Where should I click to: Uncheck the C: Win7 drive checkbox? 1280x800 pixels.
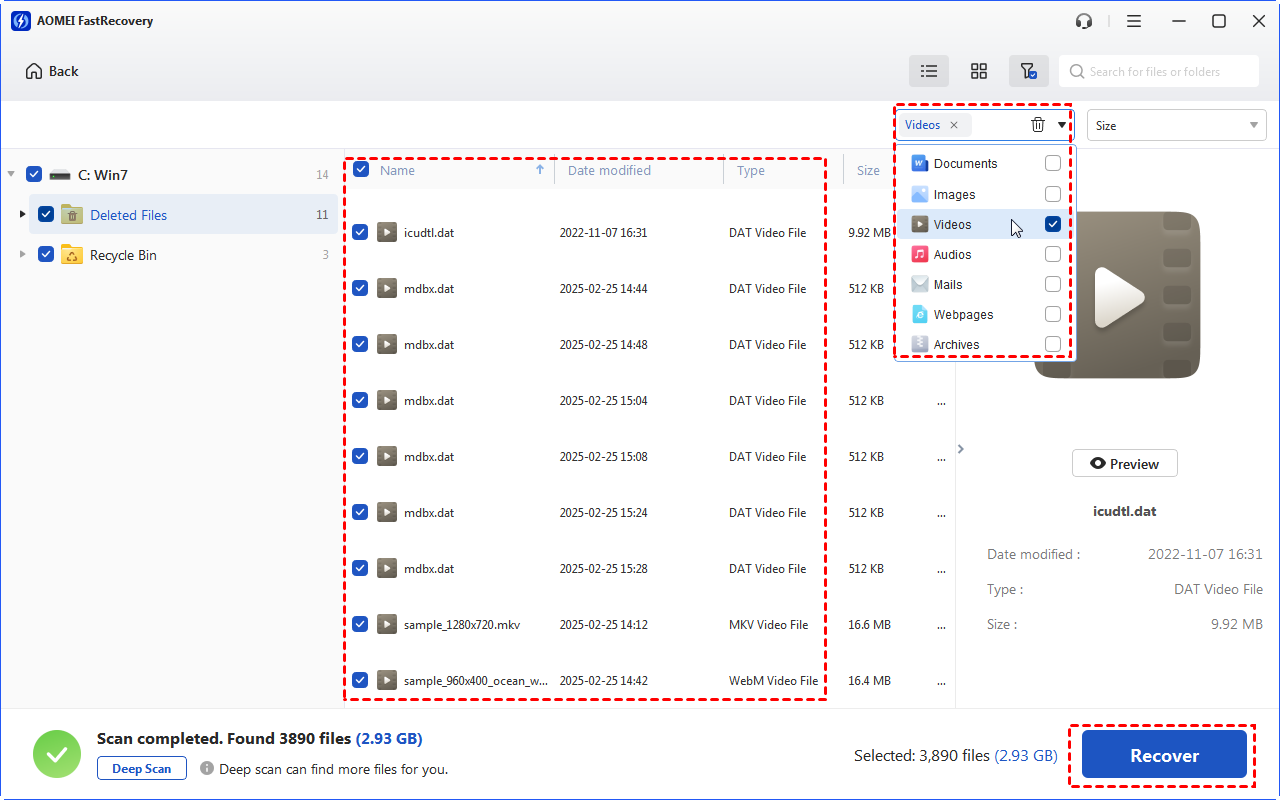point(34,174)
